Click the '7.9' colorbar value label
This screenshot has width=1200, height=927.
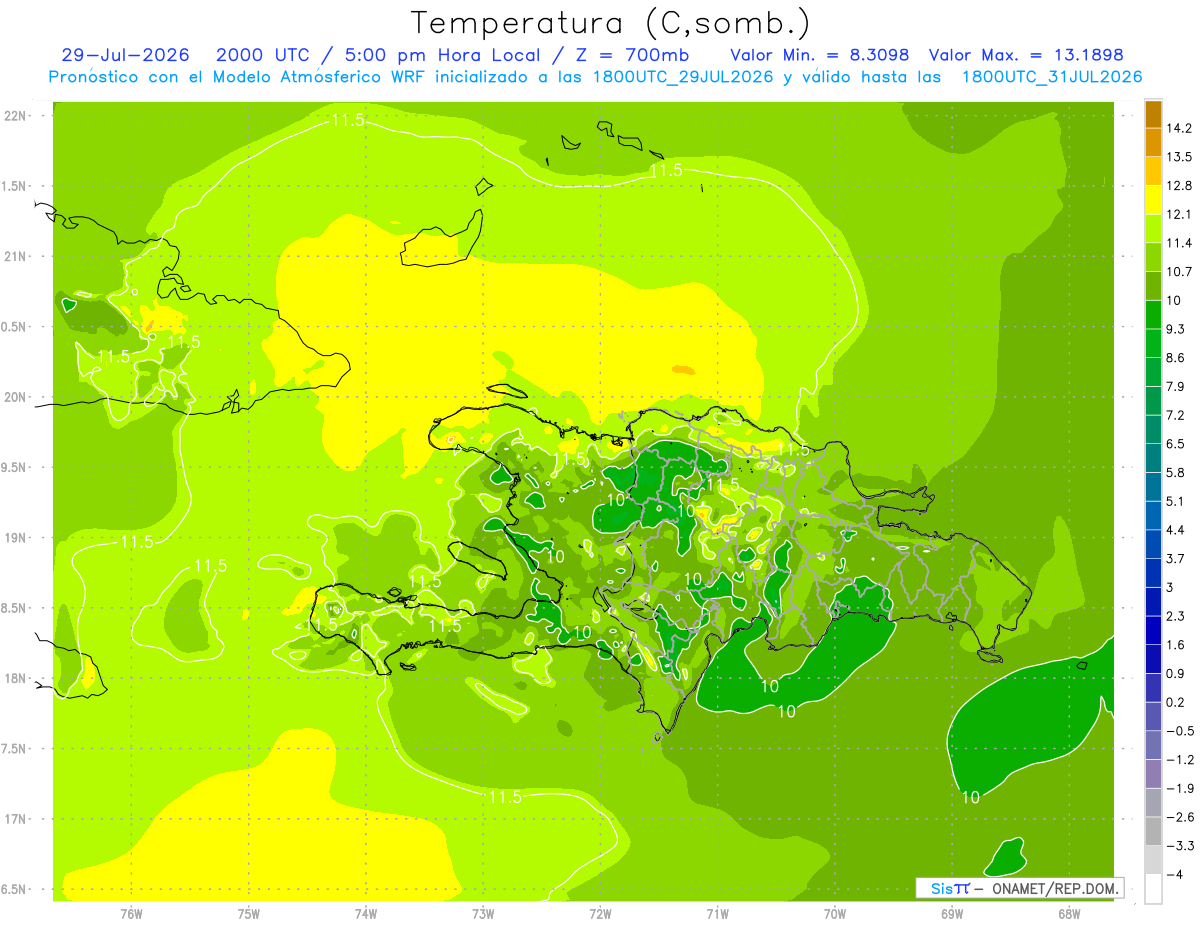click(x=1176, y=386)
